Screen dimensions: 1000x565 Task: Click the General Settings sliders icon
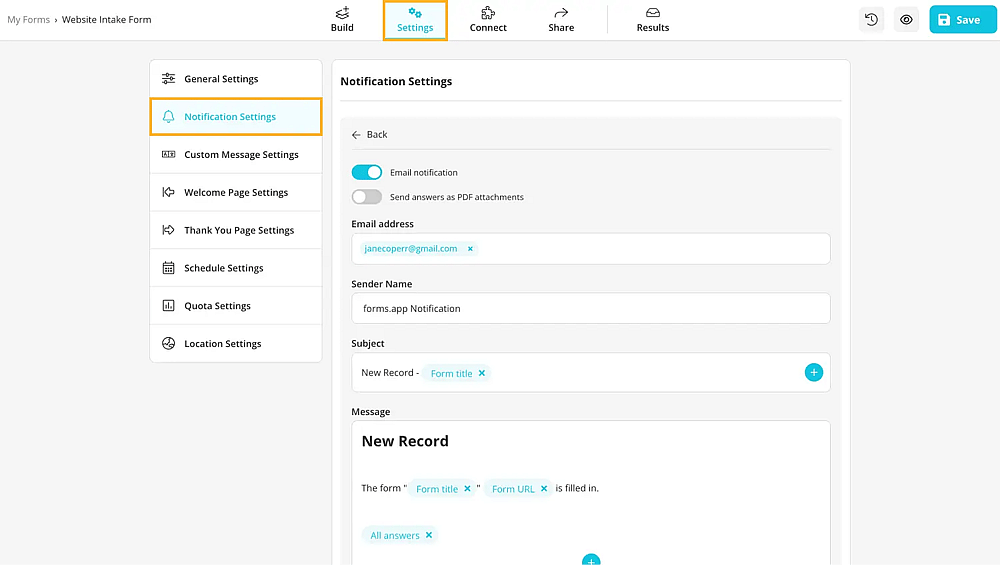click(x=168, y=78)
